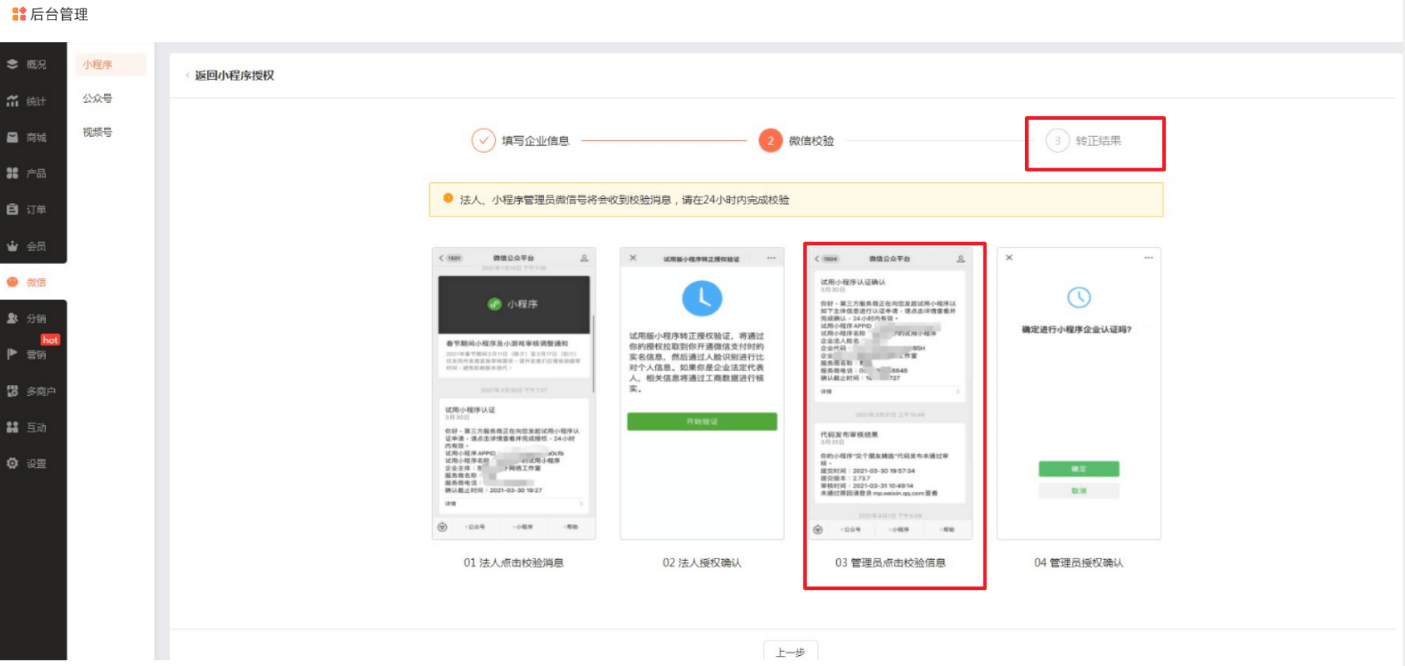Switch to the 公众号 tab
The width and height of the screenshot is (1405, 666).
click(x=97, y=98)
